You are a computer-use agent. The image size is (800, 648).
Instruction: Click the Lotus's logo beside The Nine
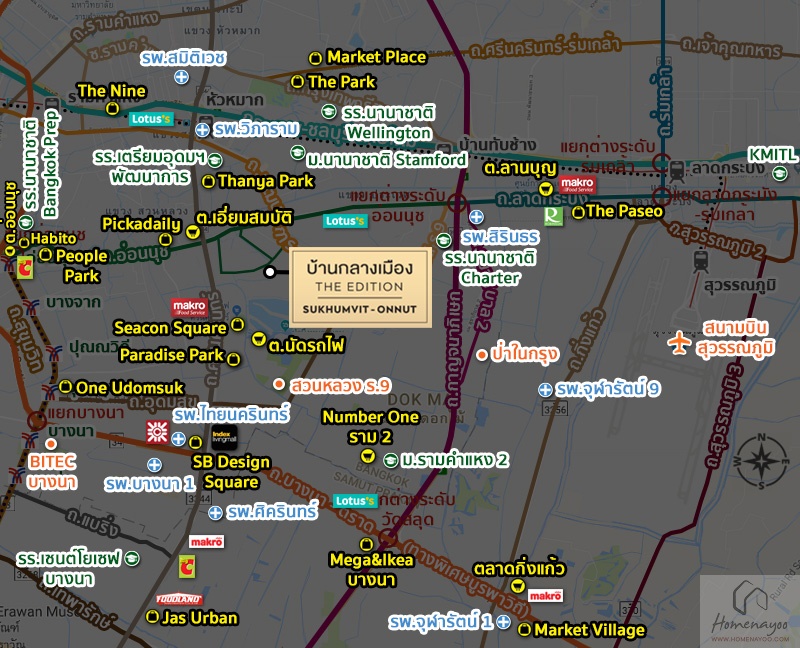pos(152,118)
